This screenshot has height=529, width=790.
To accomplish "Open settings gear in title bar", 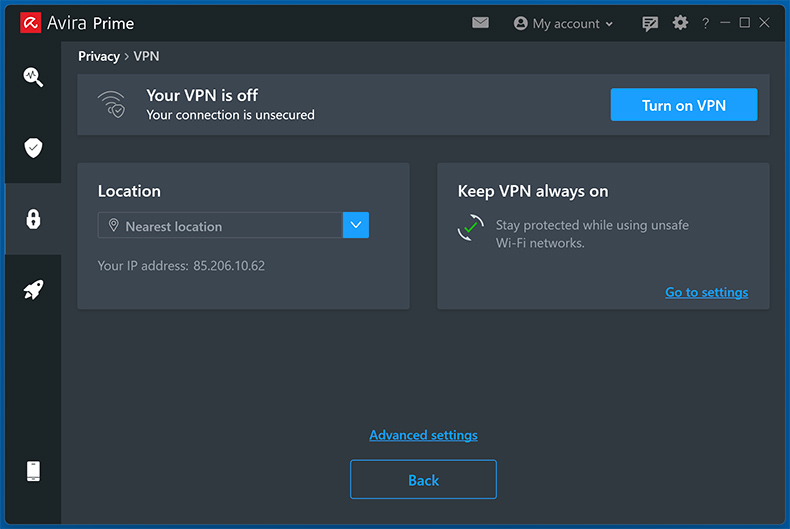I will tap(680, 23).
